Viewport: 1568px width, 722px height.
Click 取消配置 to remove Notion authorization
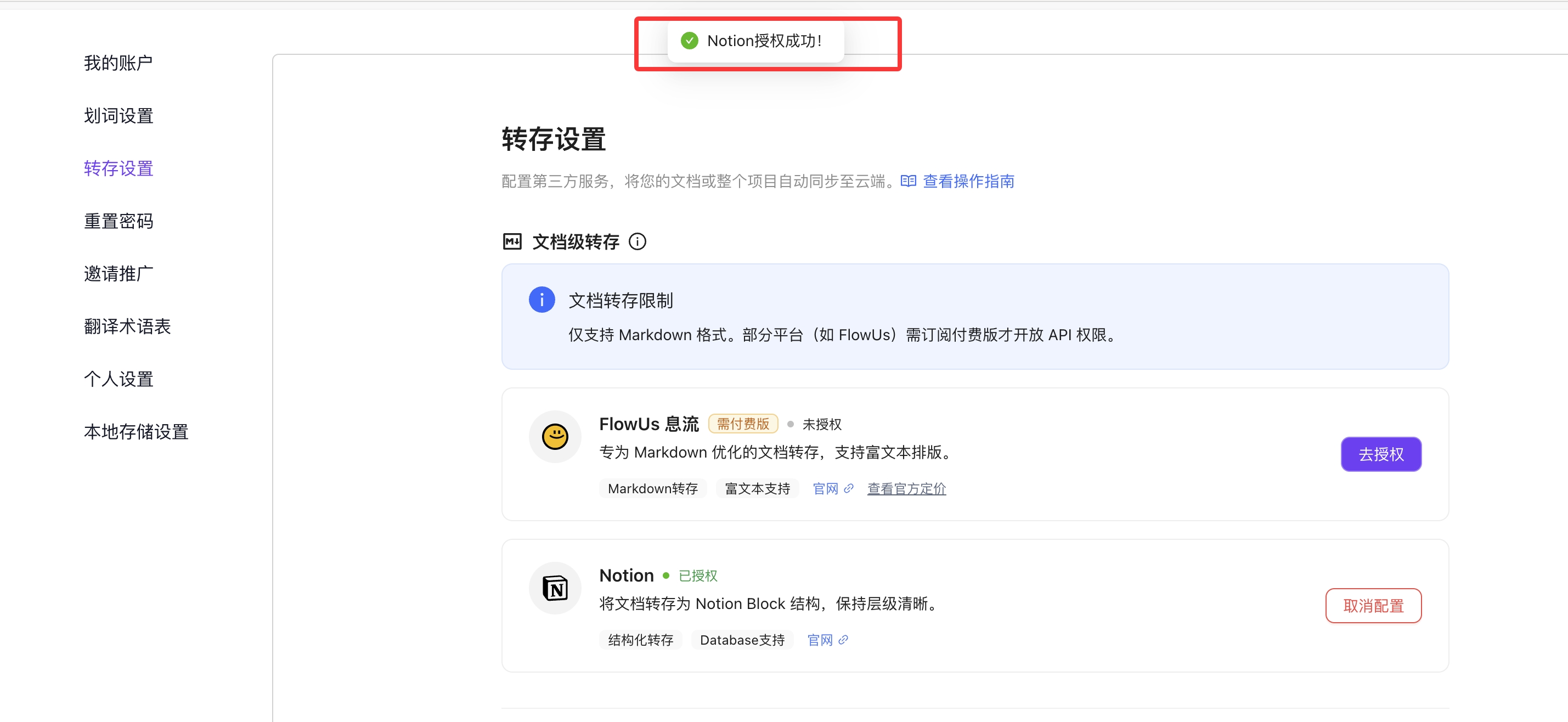1373,605
